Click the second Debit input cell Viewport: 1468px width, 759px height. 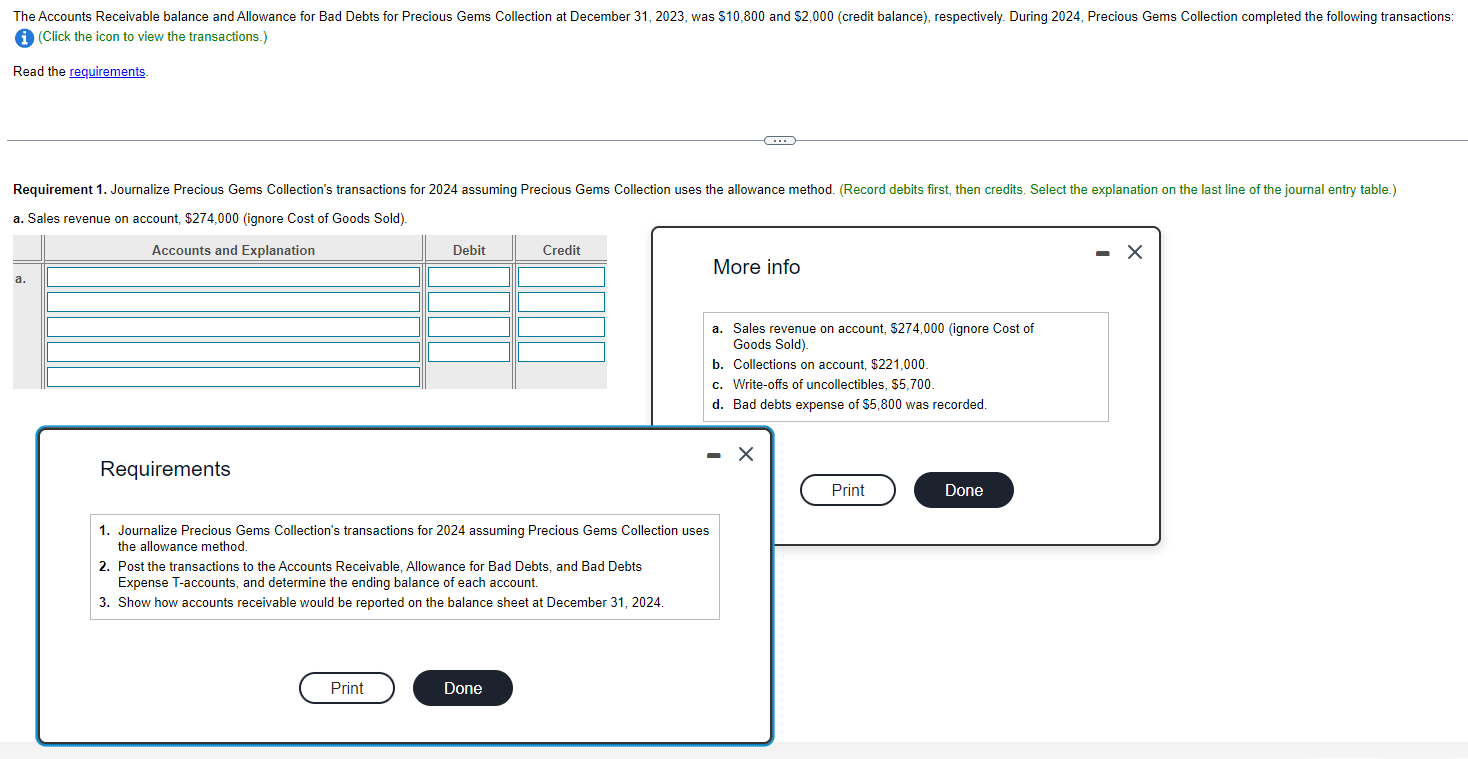click(x=468, y=301)
